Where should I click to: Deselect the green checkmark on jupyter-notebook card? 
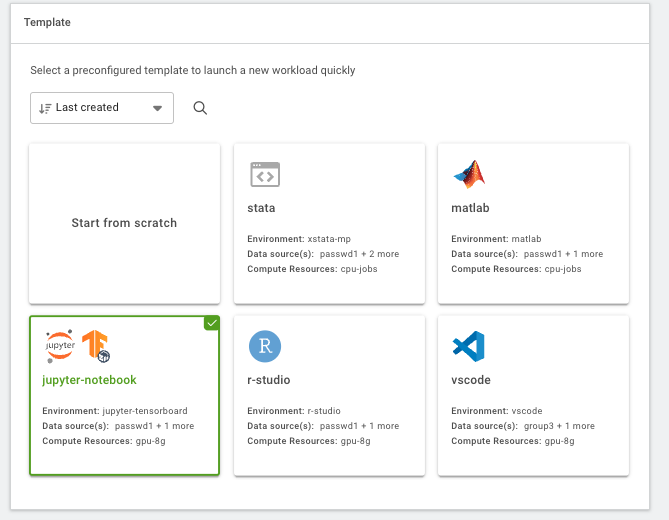coord(212,323)
